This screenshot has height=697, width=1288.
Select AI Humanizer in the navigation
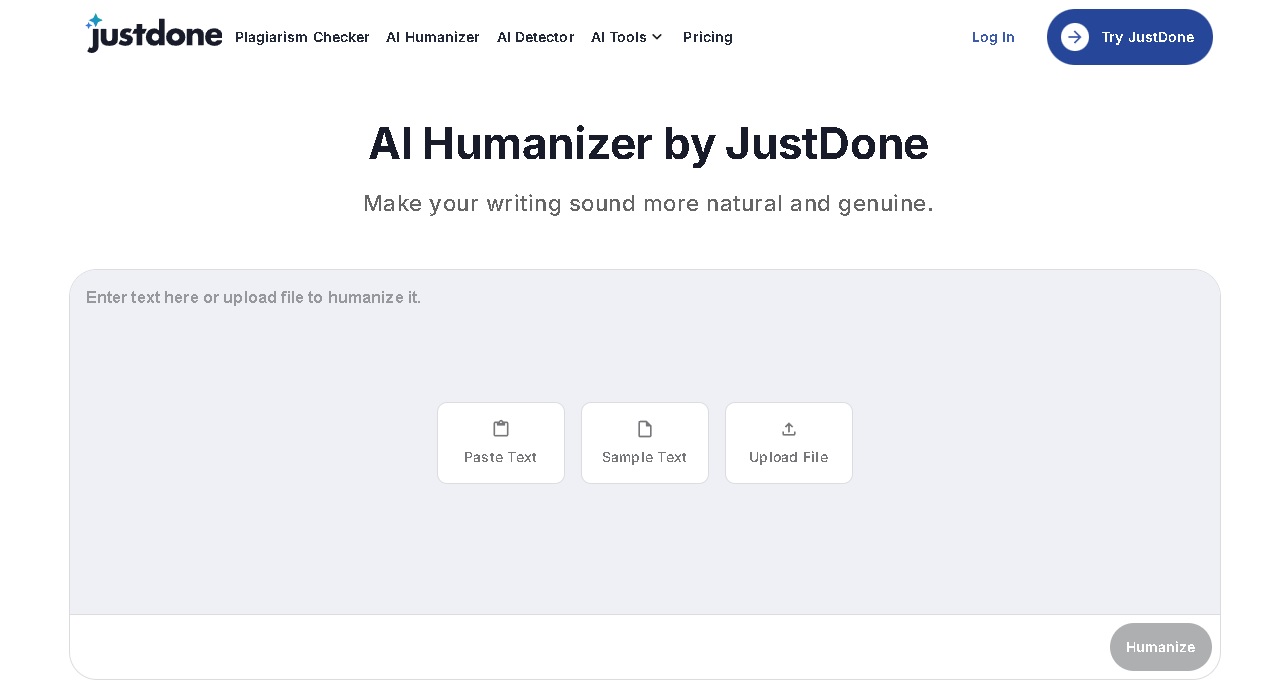(x=433, y=37)
